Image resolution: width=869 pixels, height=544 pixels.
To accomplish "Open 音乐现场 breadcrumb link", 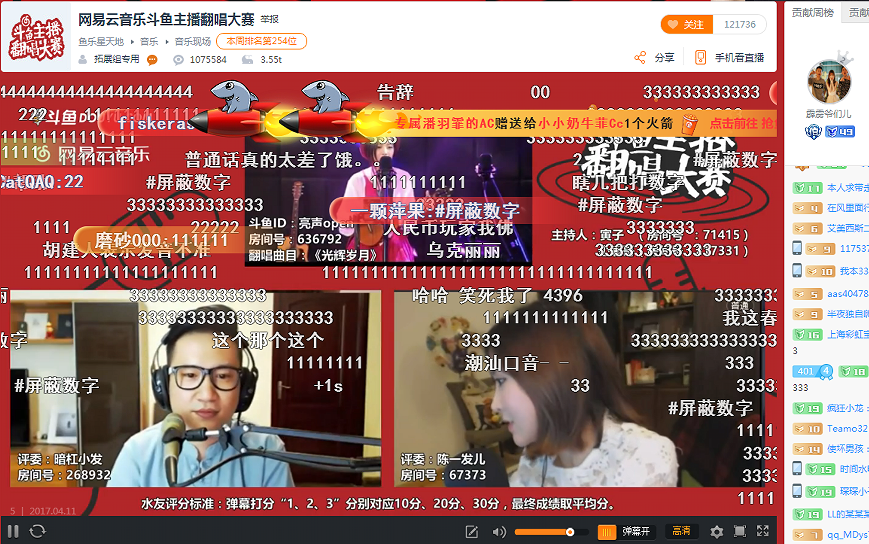I will point(193,42).
